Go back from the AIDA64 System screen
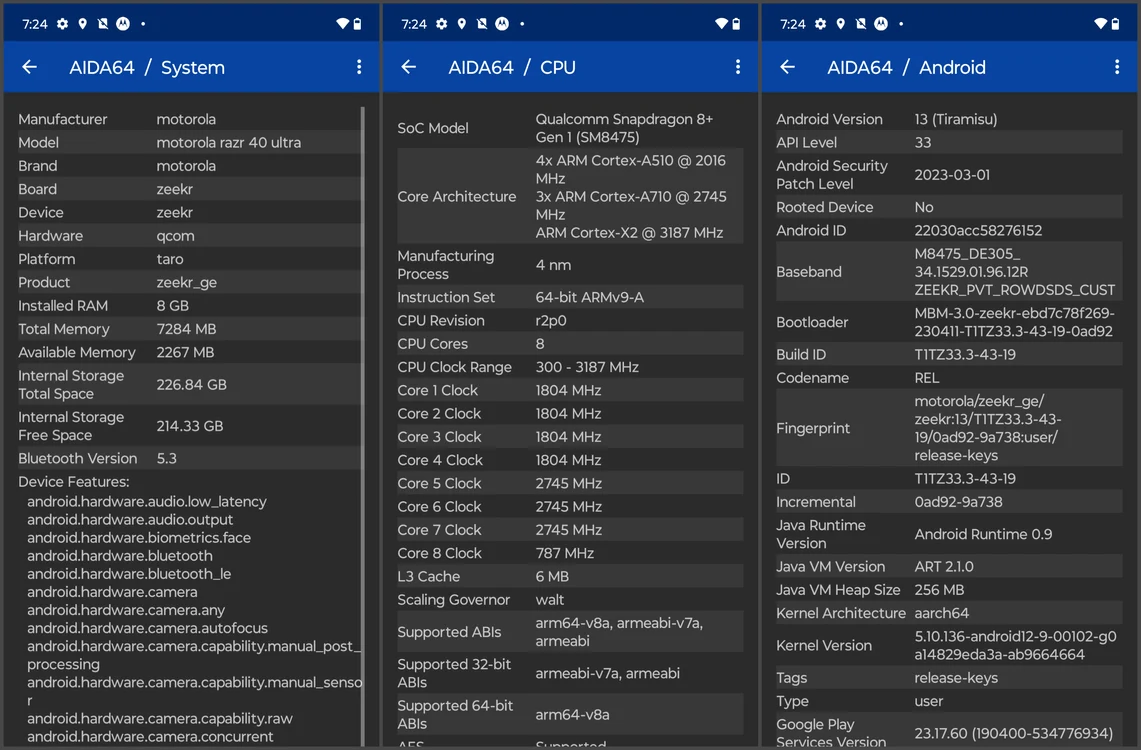Screen dimensions: 1141x750 [x=30, y=68]
